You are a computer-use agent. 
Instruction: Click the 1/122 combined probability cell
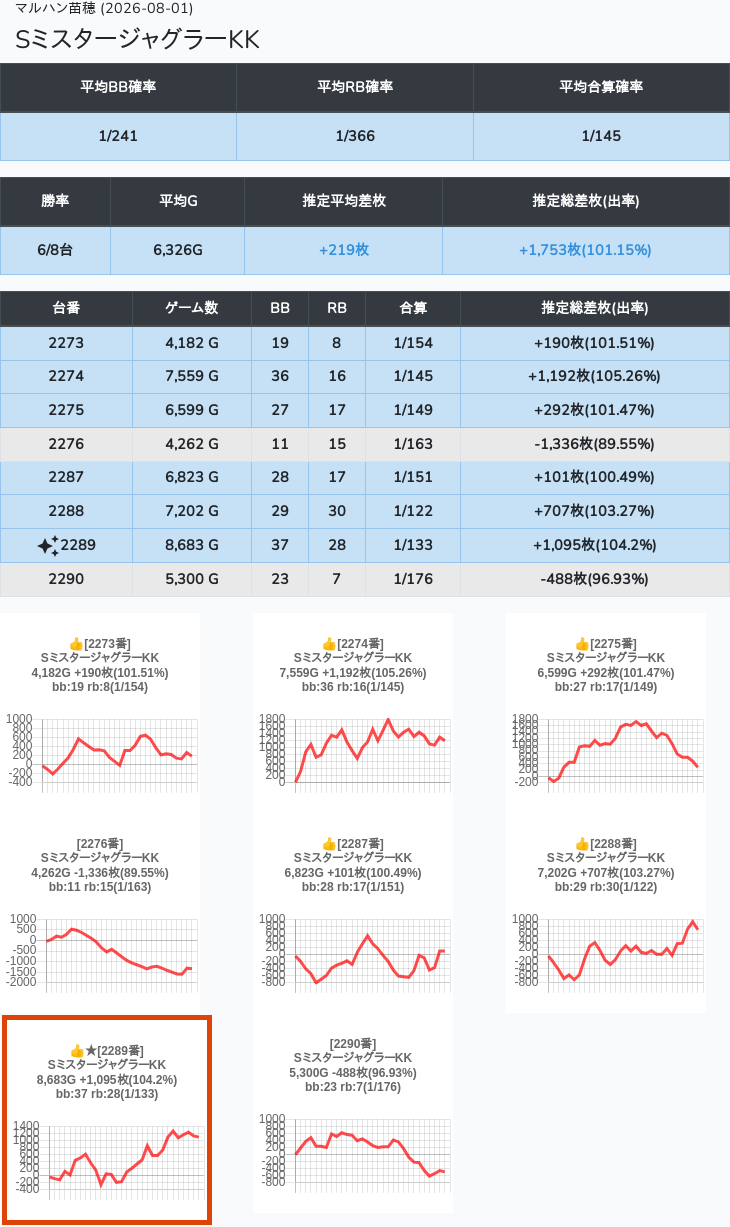(413, 512)
